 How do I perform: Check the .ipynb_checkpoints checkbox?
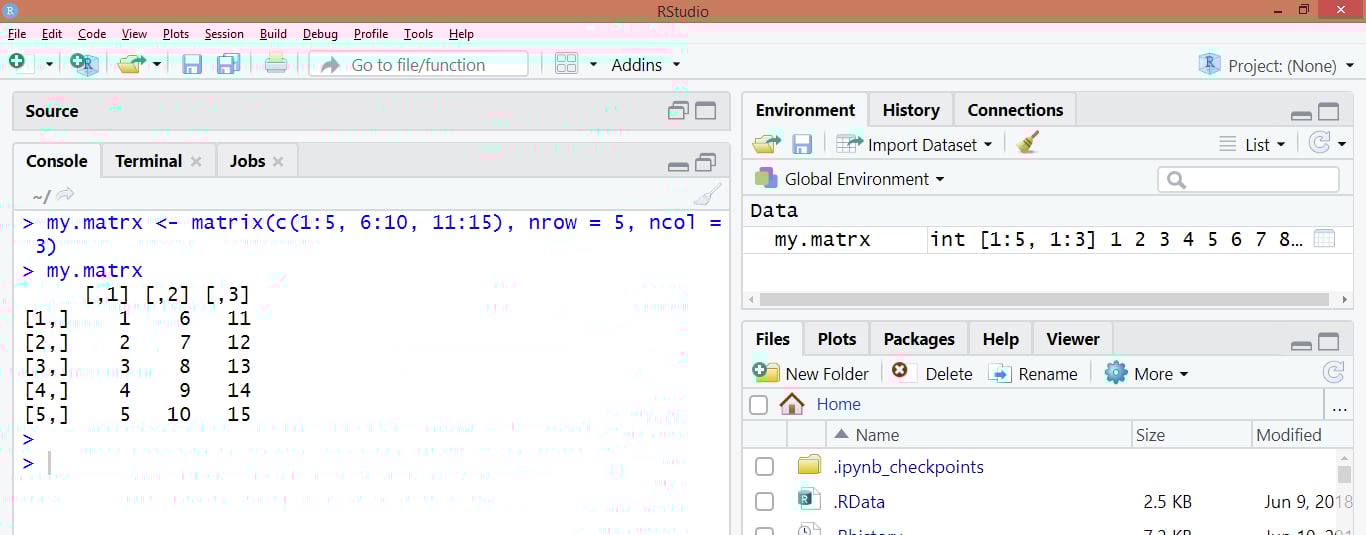click(764, 467)
